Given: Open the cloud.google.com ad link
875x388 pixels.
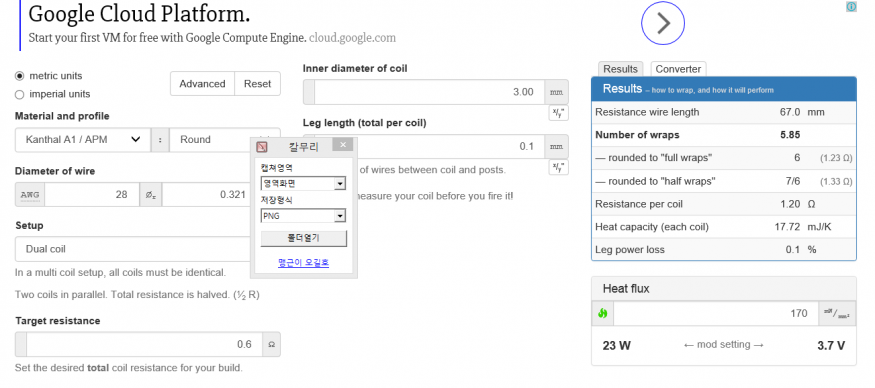Looking at the screenshot, I should [352, 38].
